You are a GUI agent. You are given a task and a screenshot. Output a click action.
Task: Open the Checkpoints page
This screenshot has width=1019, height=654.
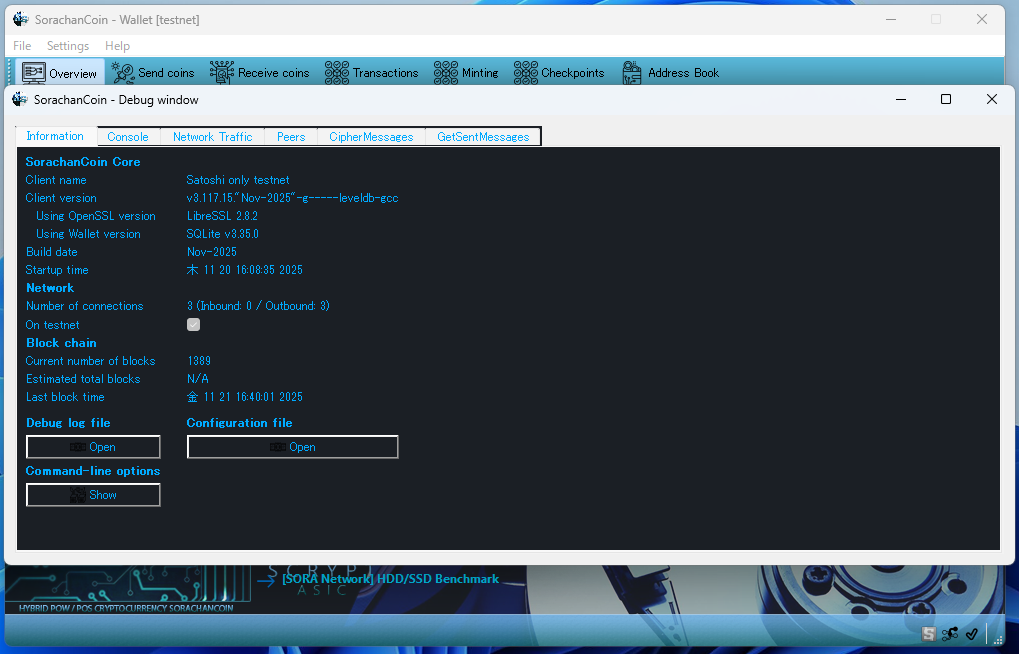click(x=559, y=73)
